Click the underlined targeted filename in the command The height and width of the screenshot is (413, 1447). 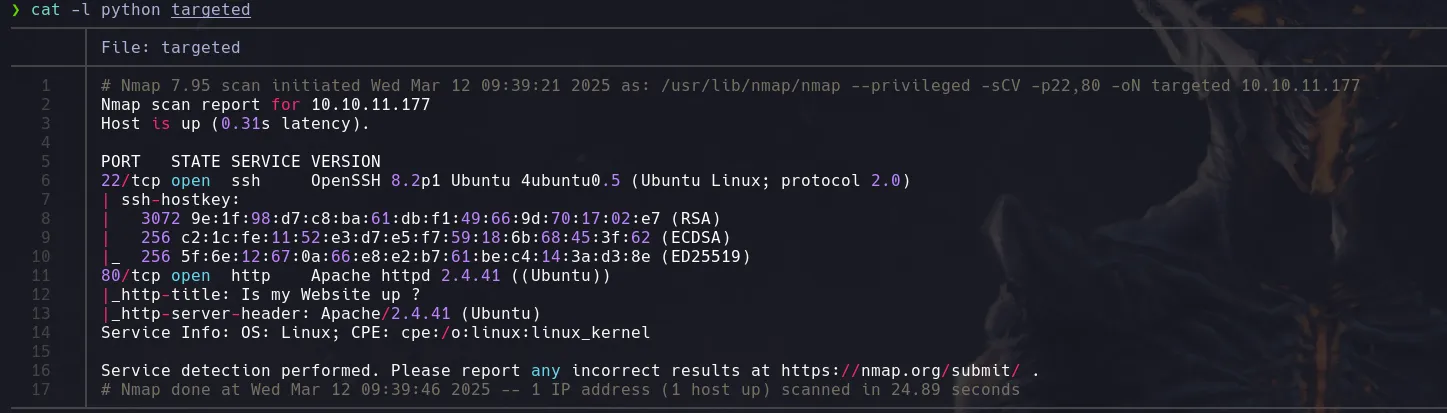(210, 10)
